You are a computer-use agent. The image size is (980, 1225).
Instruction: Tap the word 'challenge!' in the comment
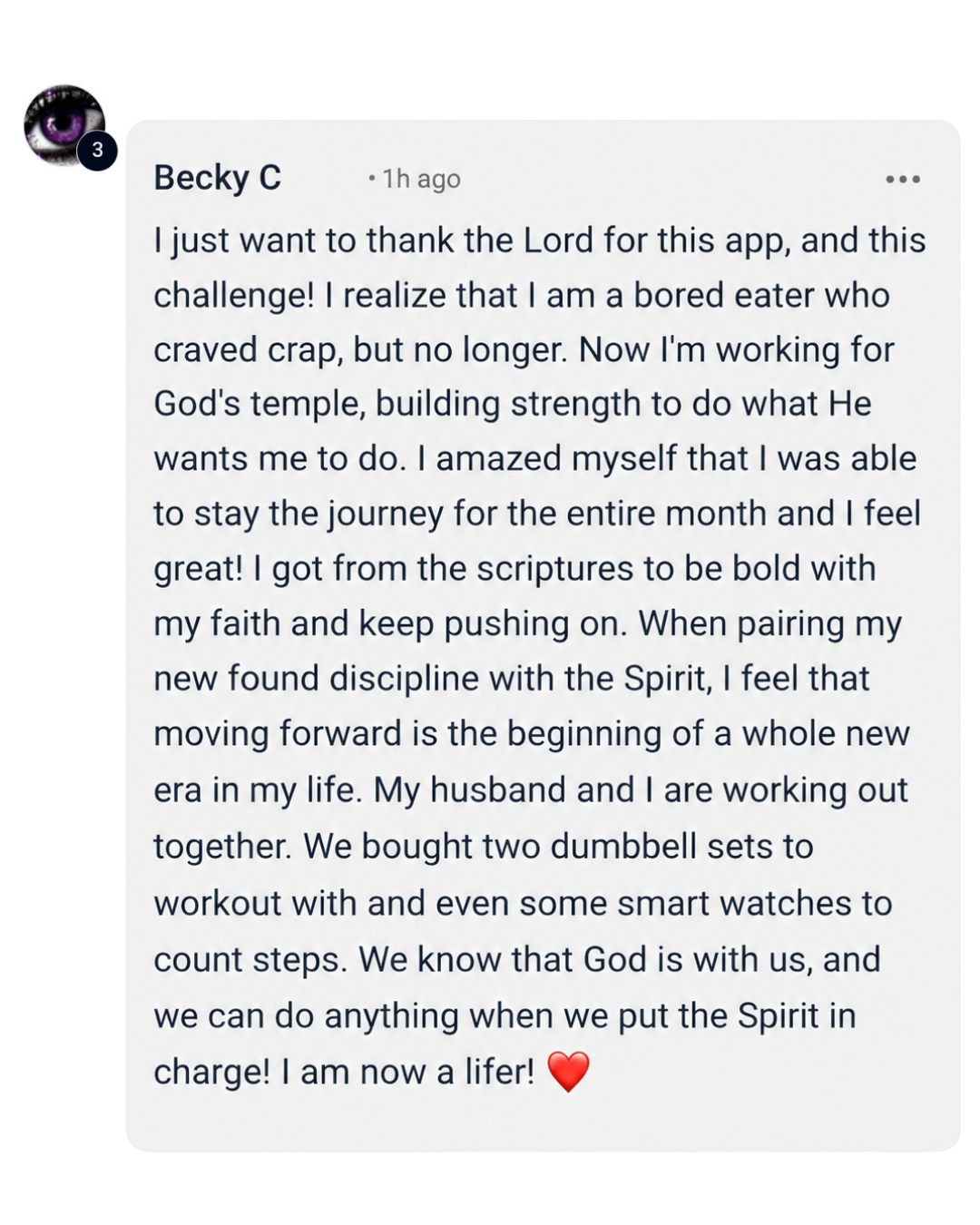(234, 296)
